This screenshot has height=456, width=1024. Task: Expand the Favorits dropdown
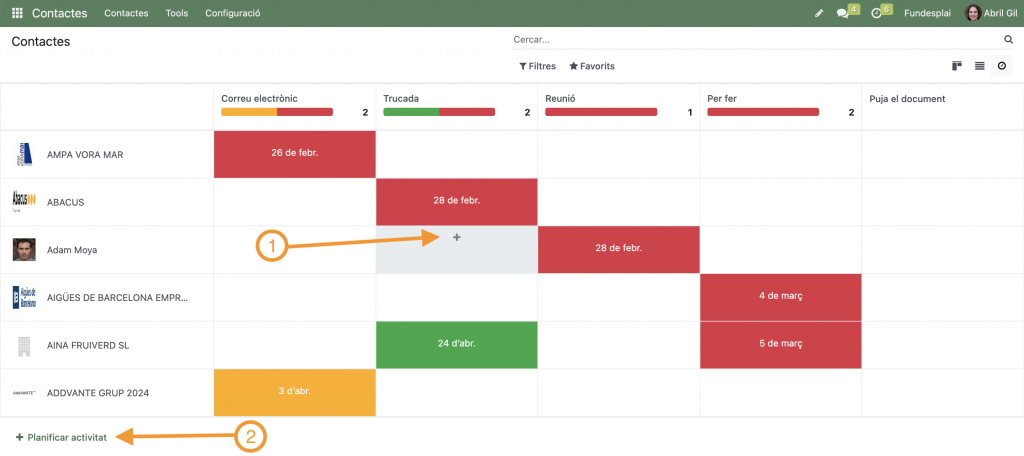coord(592,66)
